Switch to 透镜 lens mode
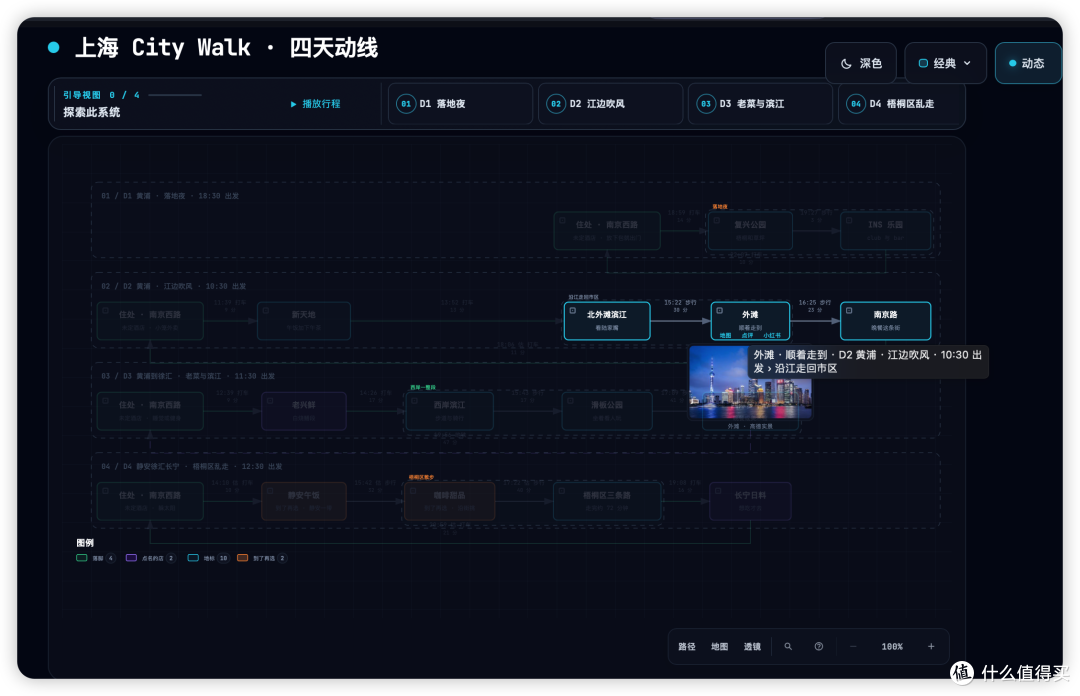Screen dimensions: 1080x696 click(752, 646)
